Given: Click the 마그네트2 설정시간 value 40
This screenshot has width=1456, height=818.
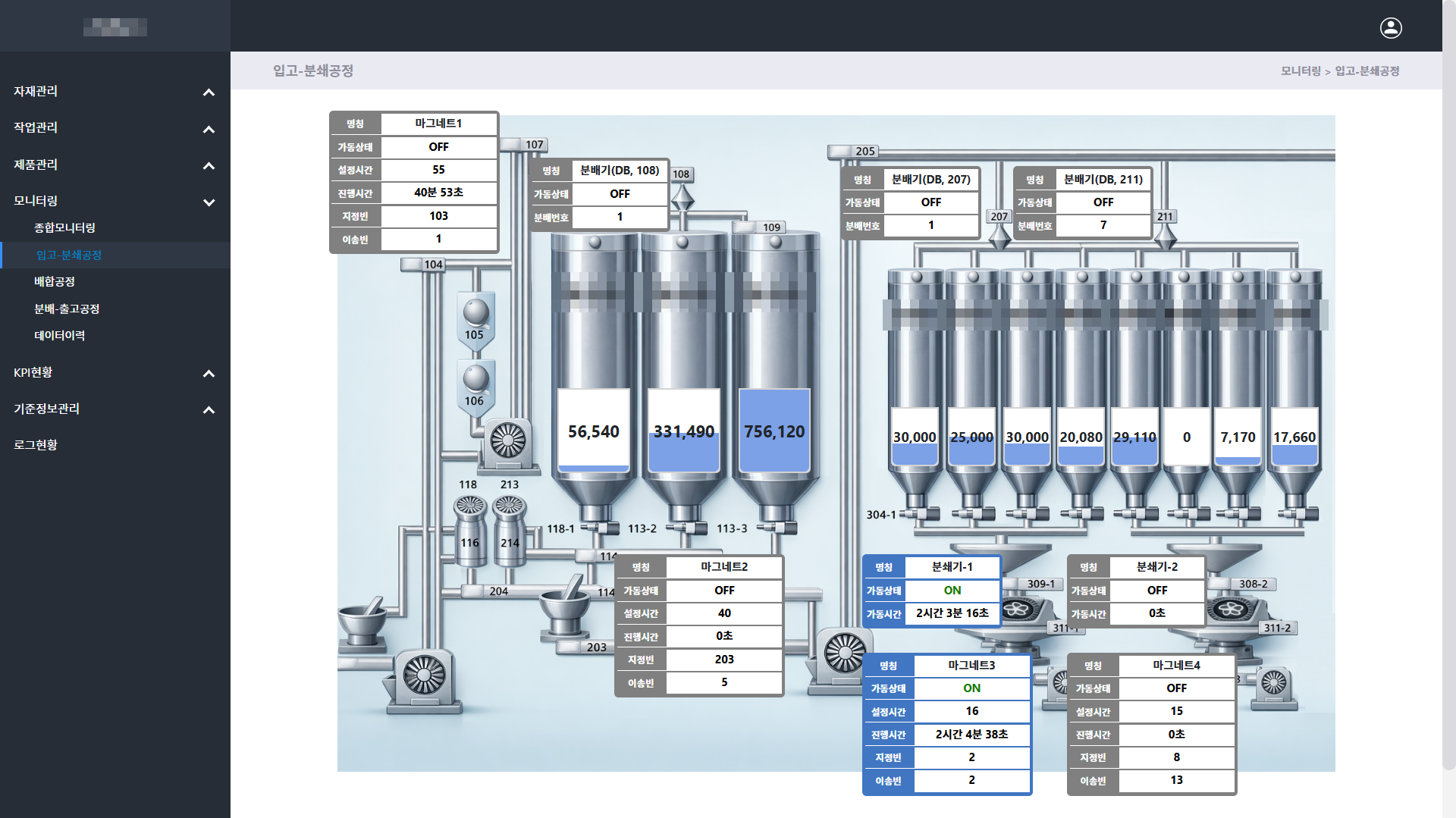Looking at the screenshot, I should point(724,613).
